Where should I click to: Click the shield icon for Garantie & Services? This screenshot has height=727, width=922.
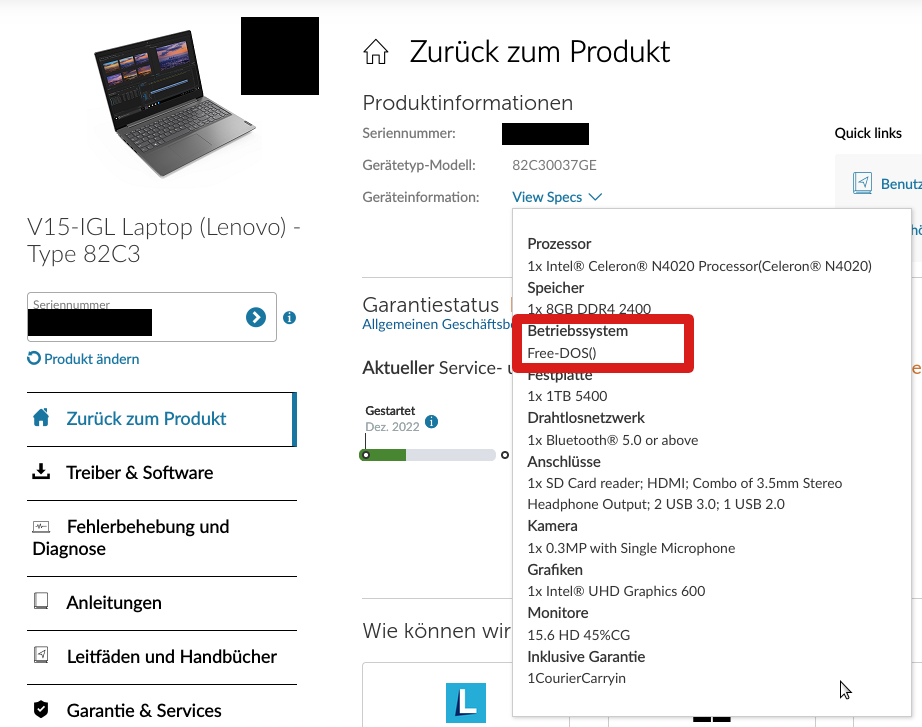click(41, 709)
